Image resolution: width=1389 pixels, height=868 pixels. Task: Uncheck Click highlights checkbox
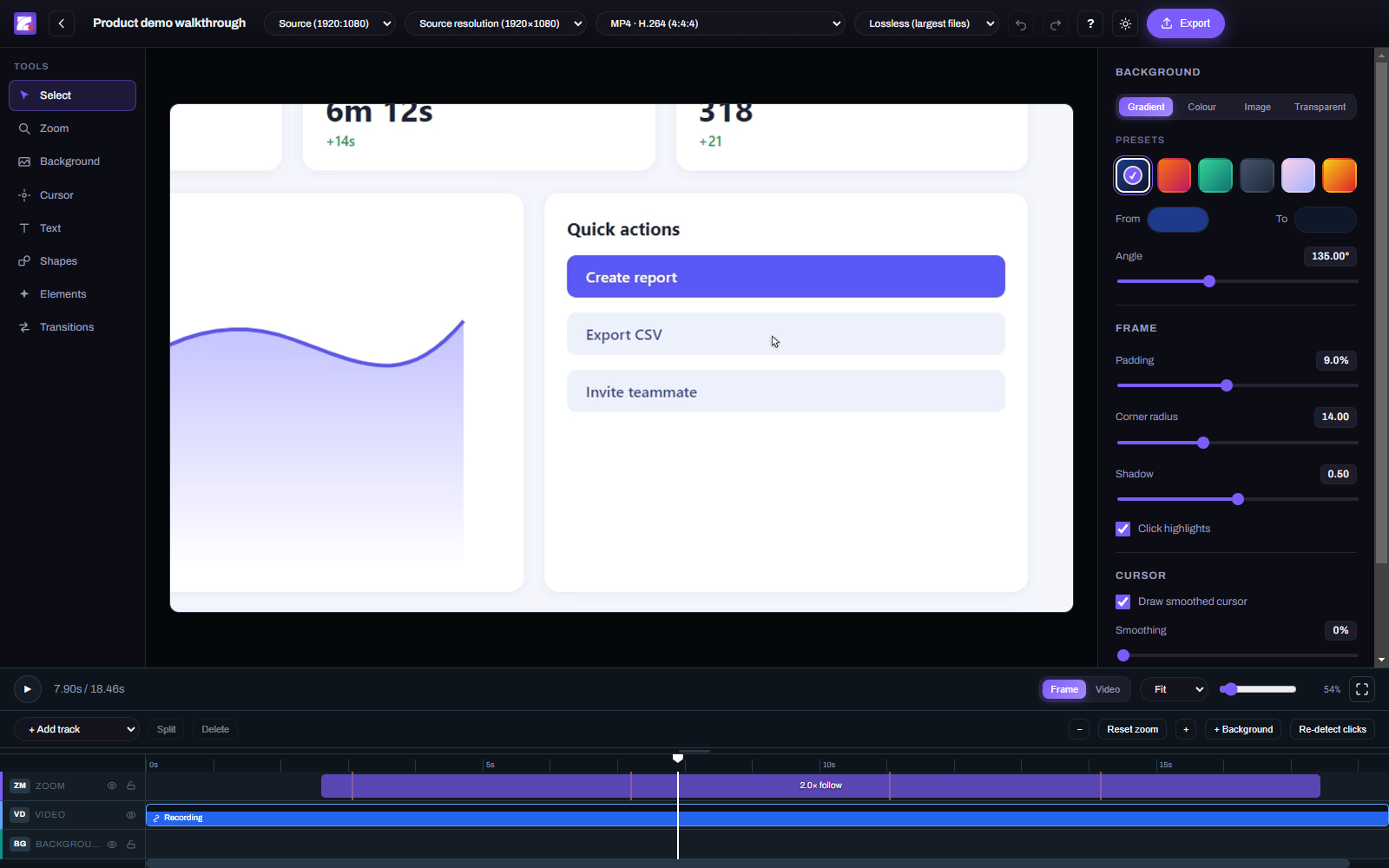pos(1122,529)
